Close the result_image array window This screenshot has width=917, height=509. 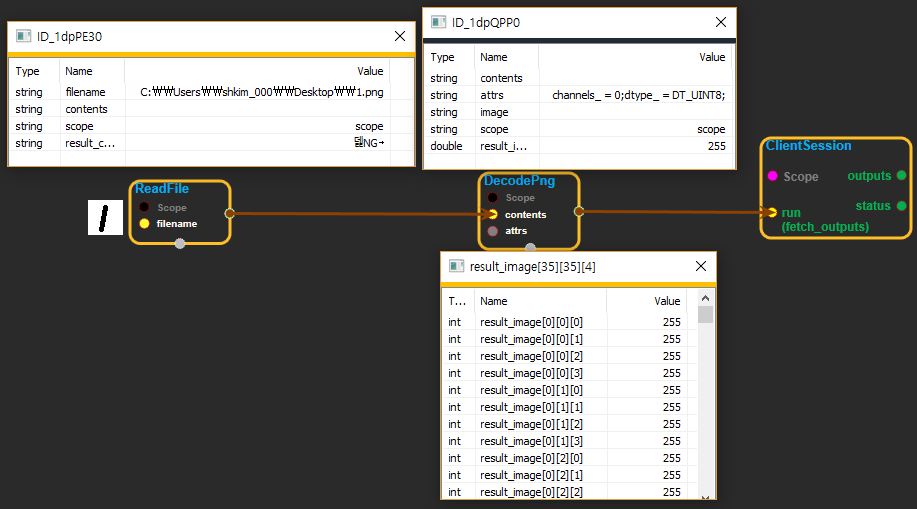tap(700, 265)
